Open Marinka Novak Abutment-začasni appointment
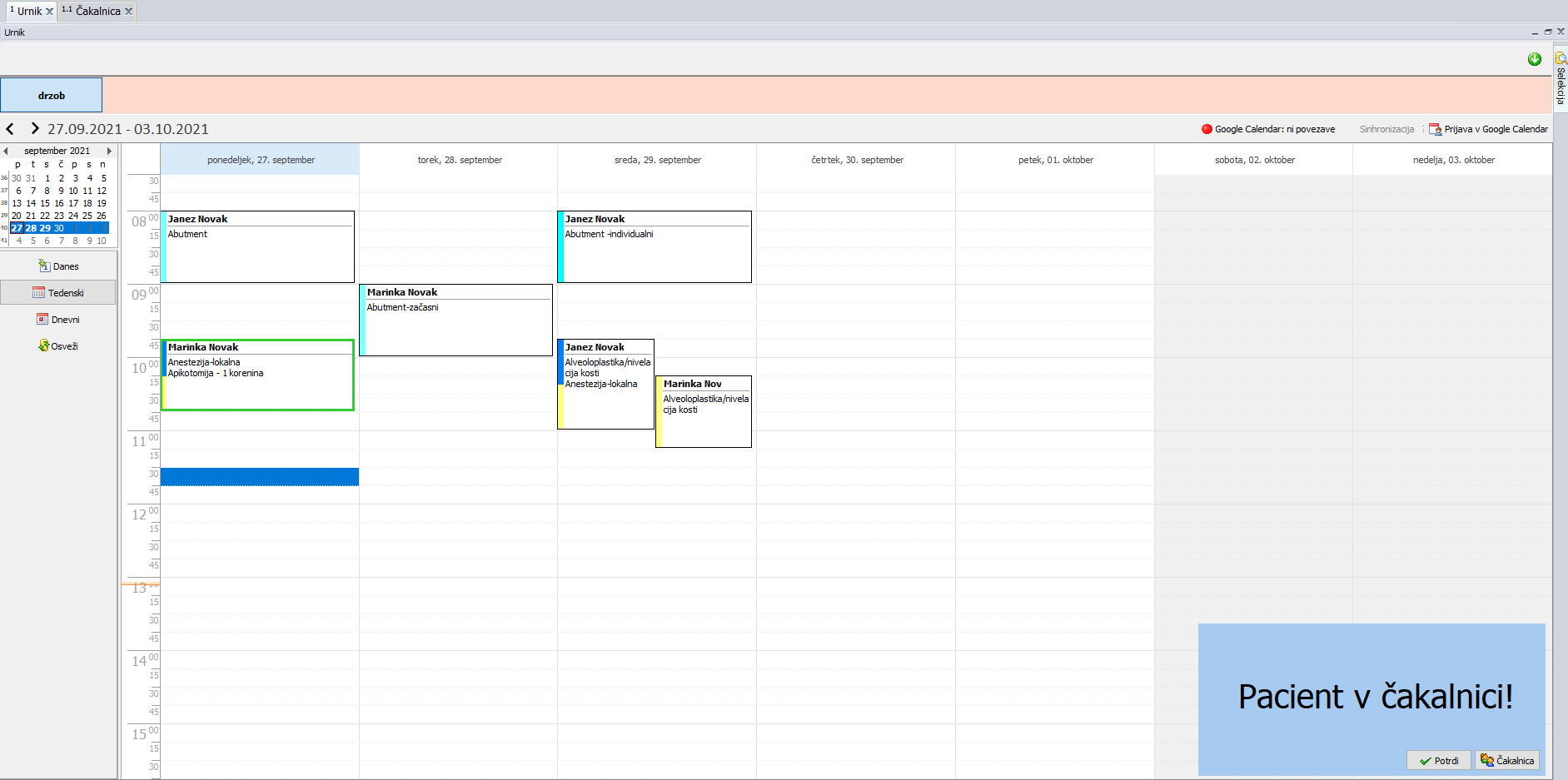 tap(456, 320)
